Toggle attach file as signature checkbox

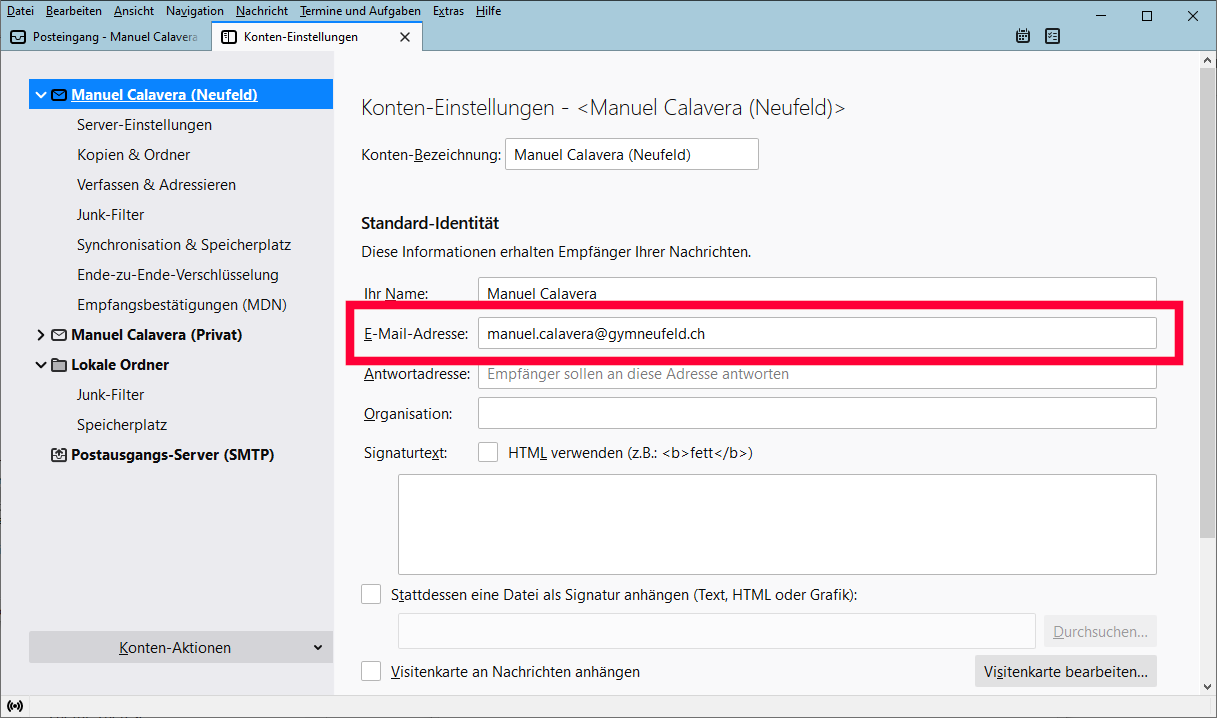tap(371, 595)
